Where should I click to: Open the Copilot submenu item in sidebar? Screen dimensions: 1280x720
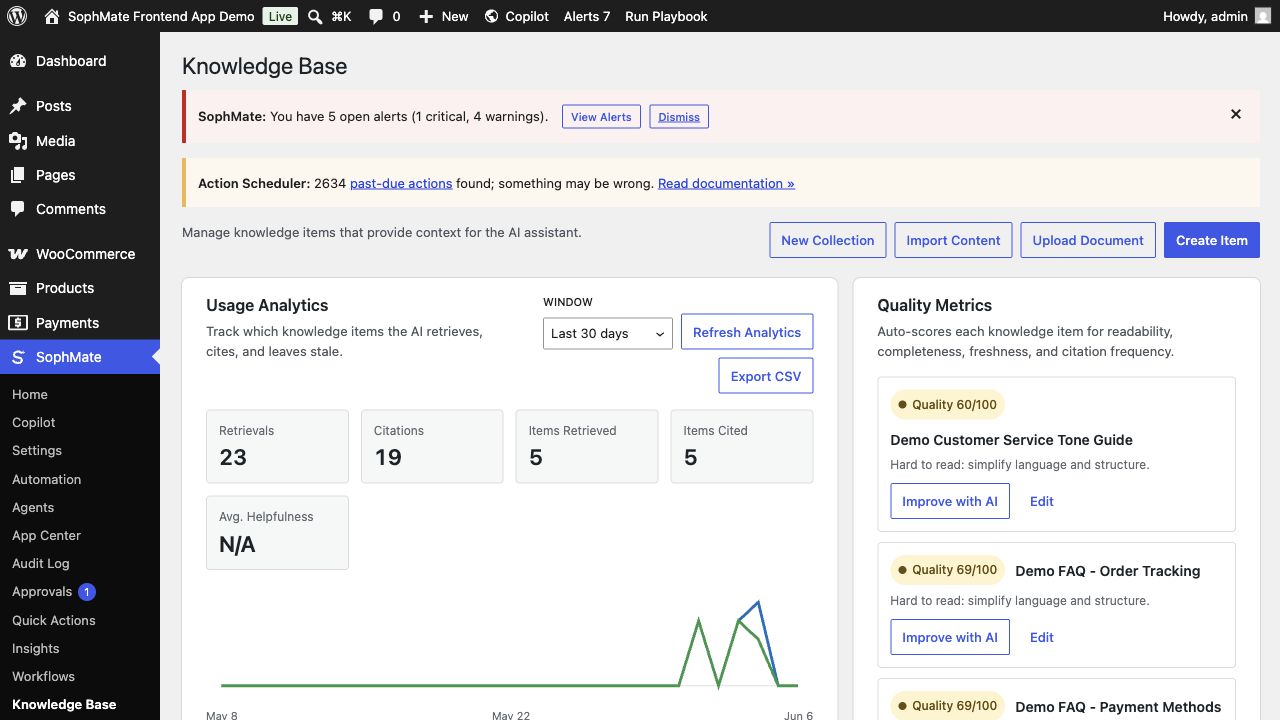[x=34, y=422]
